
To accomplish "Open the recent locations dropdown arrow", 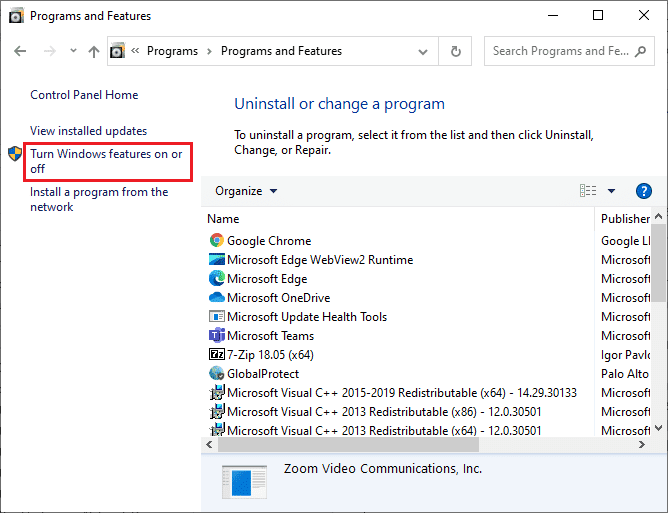I will 73,51.
